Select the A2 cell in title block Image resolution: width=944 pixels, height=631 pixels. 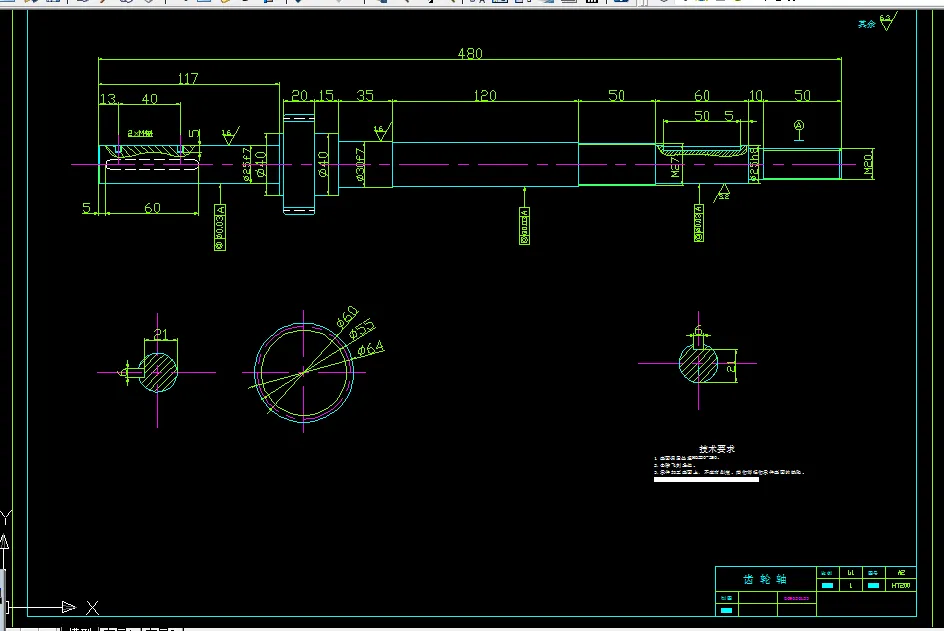(901, 573)
